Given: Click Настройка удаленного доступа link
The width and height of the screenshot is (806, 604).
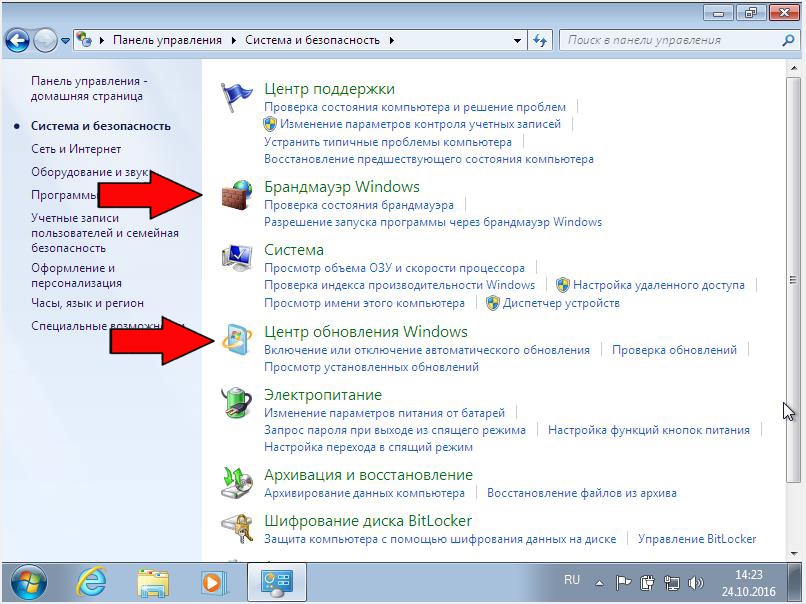Looking at the screenshot, I should (658, 285).
